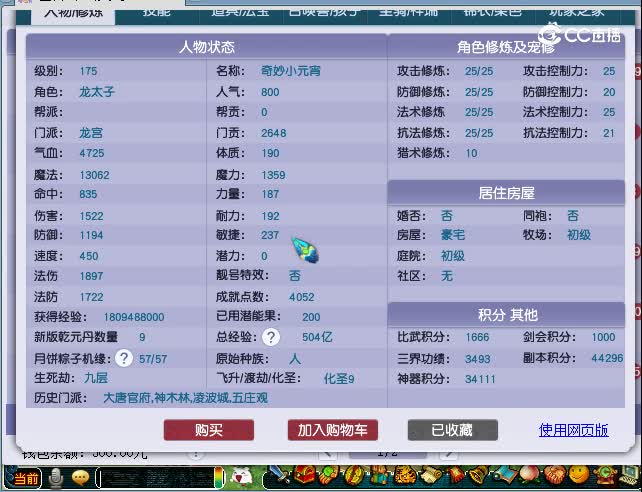Click the 三界功绩 value 3493
The width and height of the screenshot is (642, 492).
pos(478,359)
